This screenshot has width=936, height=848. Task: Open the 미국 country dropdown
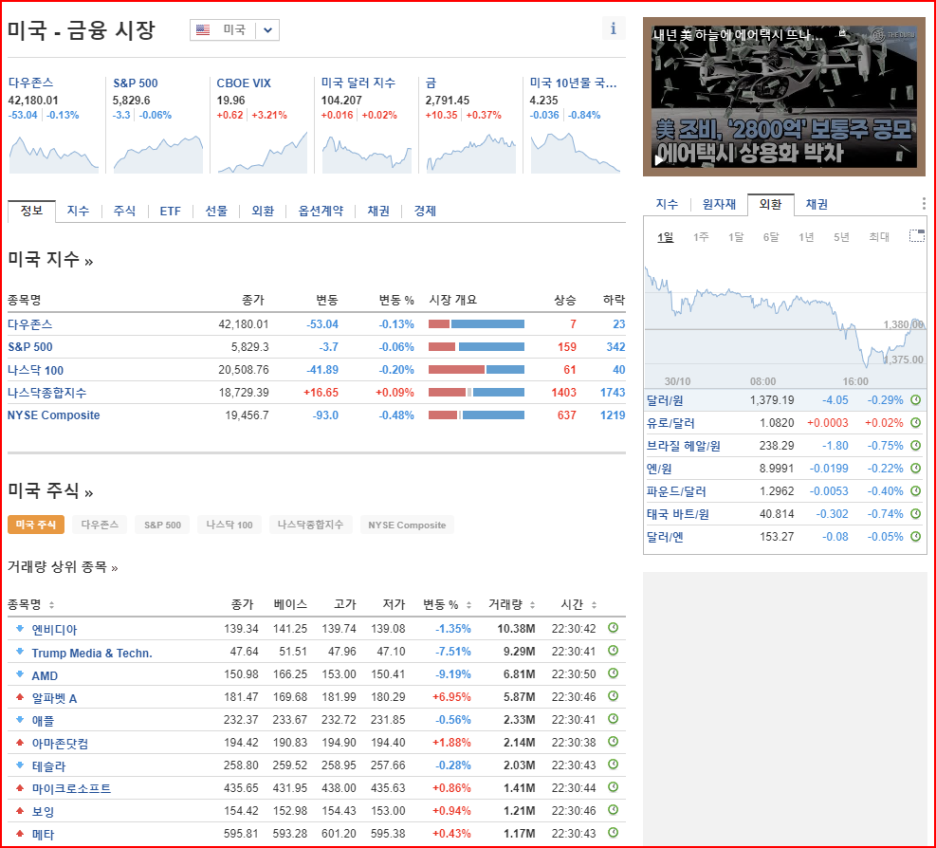pyautogui.click(x=235, y=30)
